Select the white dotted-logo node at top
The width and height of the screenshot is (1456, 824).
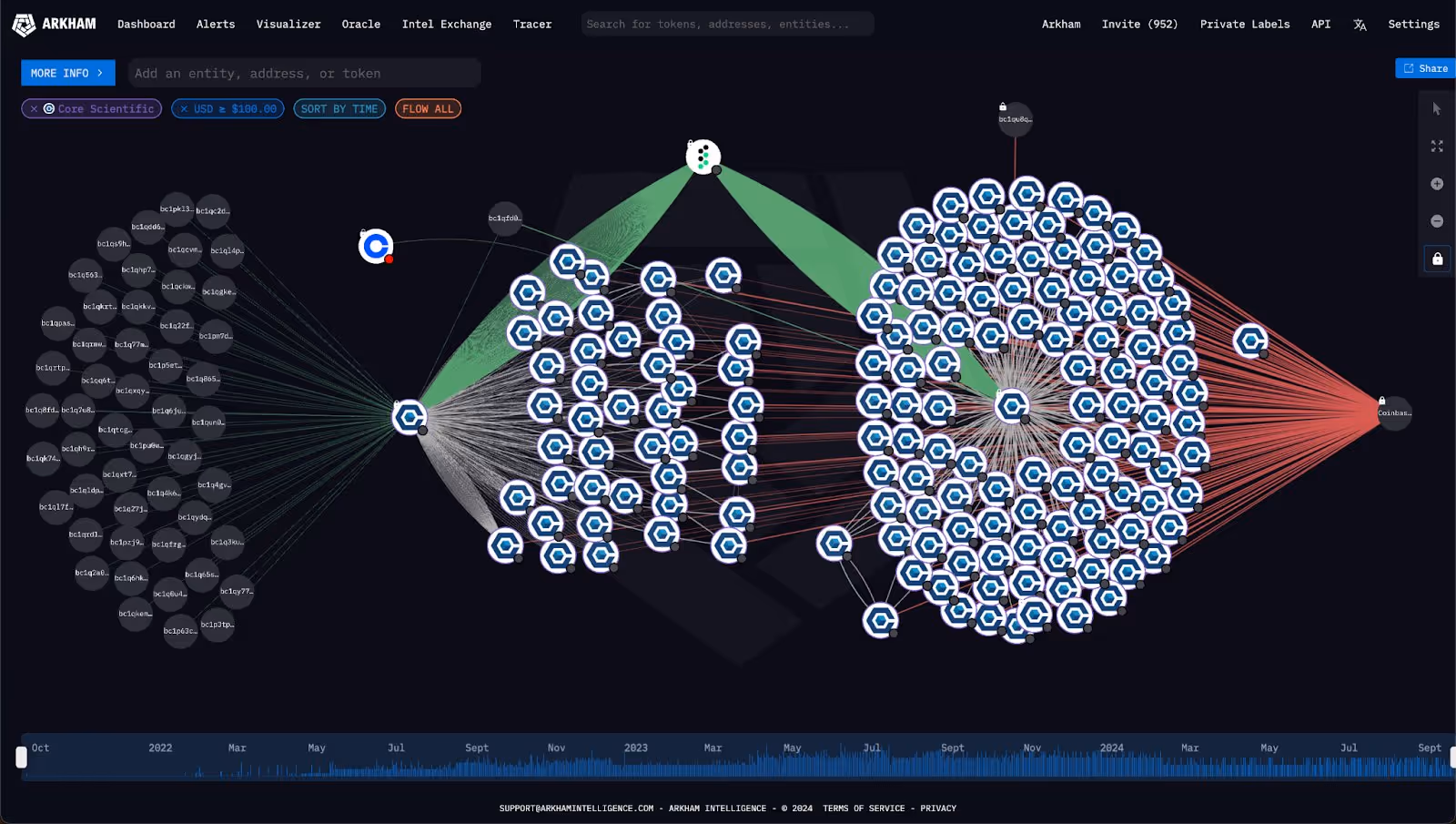tap(703, 157)
